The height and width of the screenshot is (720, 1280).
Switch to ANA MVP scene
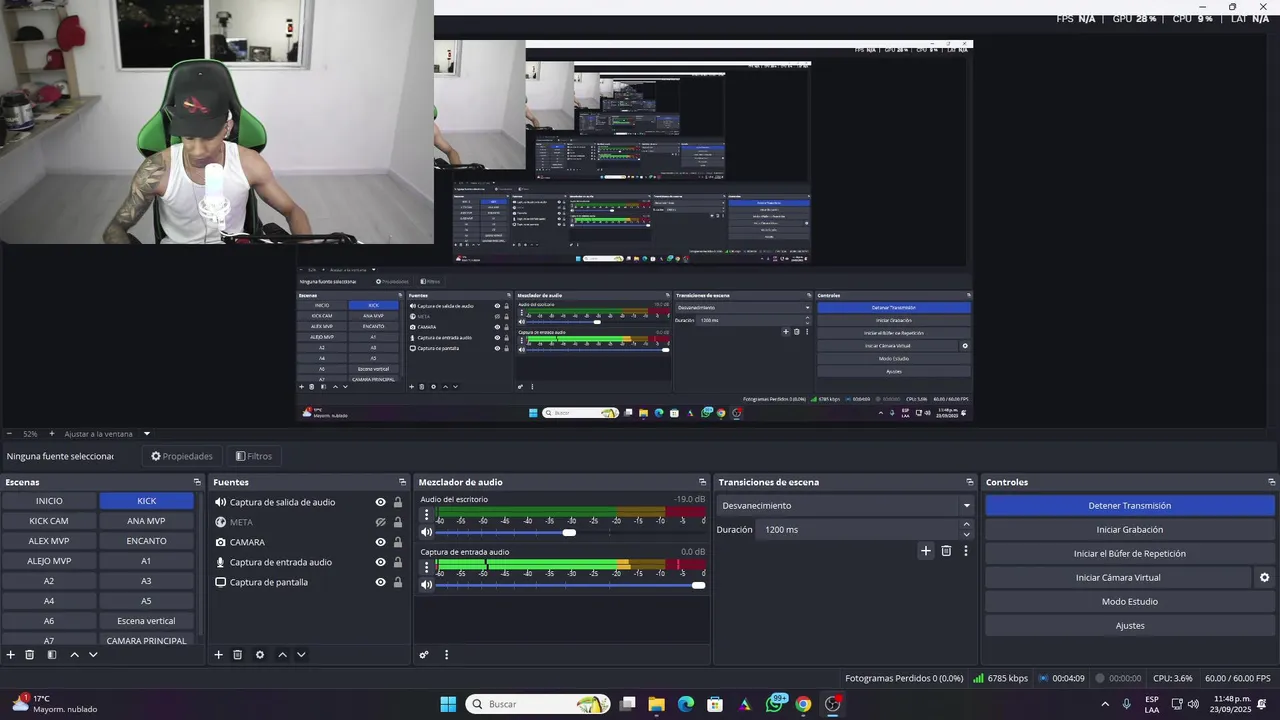click(x=146, y=521)
